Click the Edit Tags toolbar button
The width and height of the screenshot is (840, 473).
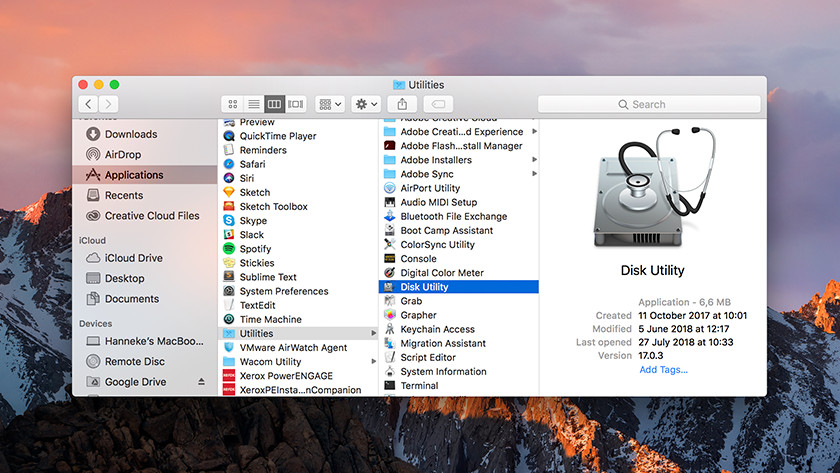click(x=438, y=104)
